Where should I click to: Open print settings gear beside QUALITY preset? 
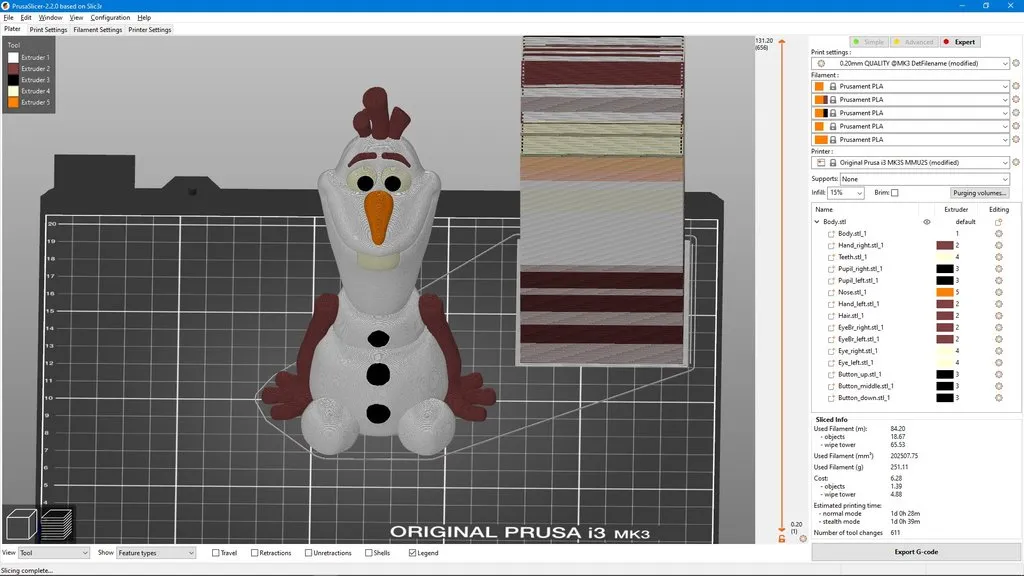1016,63
